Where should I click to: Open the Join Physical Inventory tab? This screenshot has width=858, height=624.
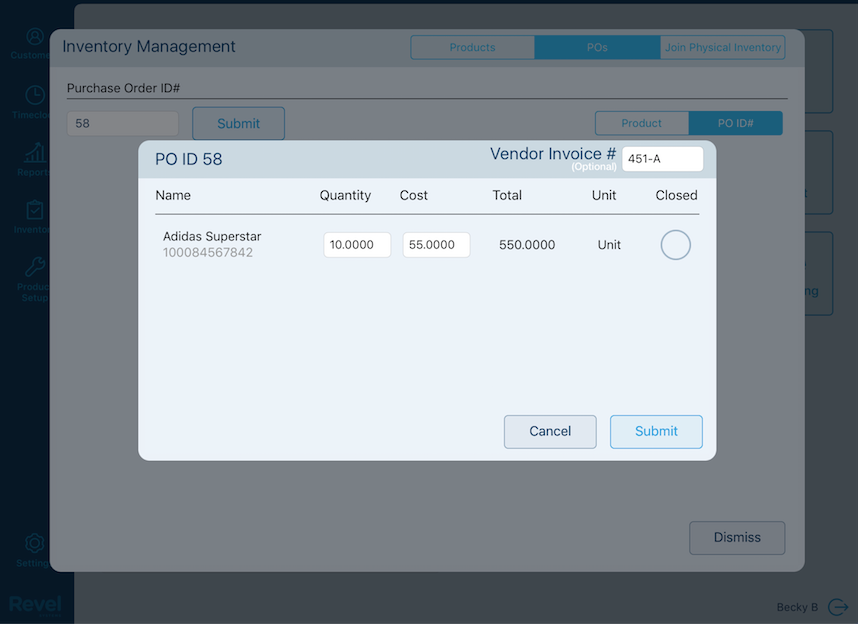(722, 47)
